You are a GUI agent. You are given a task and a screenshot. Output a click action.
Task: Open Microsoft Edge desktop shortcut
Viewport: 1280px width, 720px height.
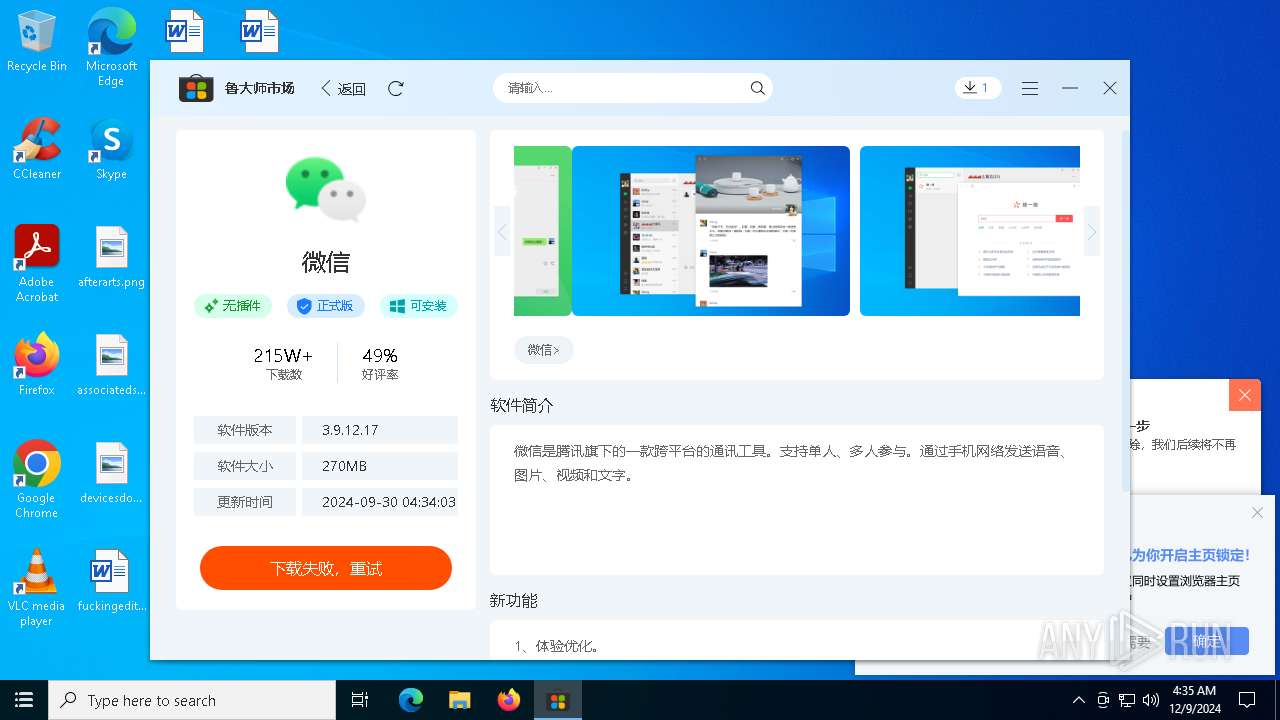[x=111, y=47]
